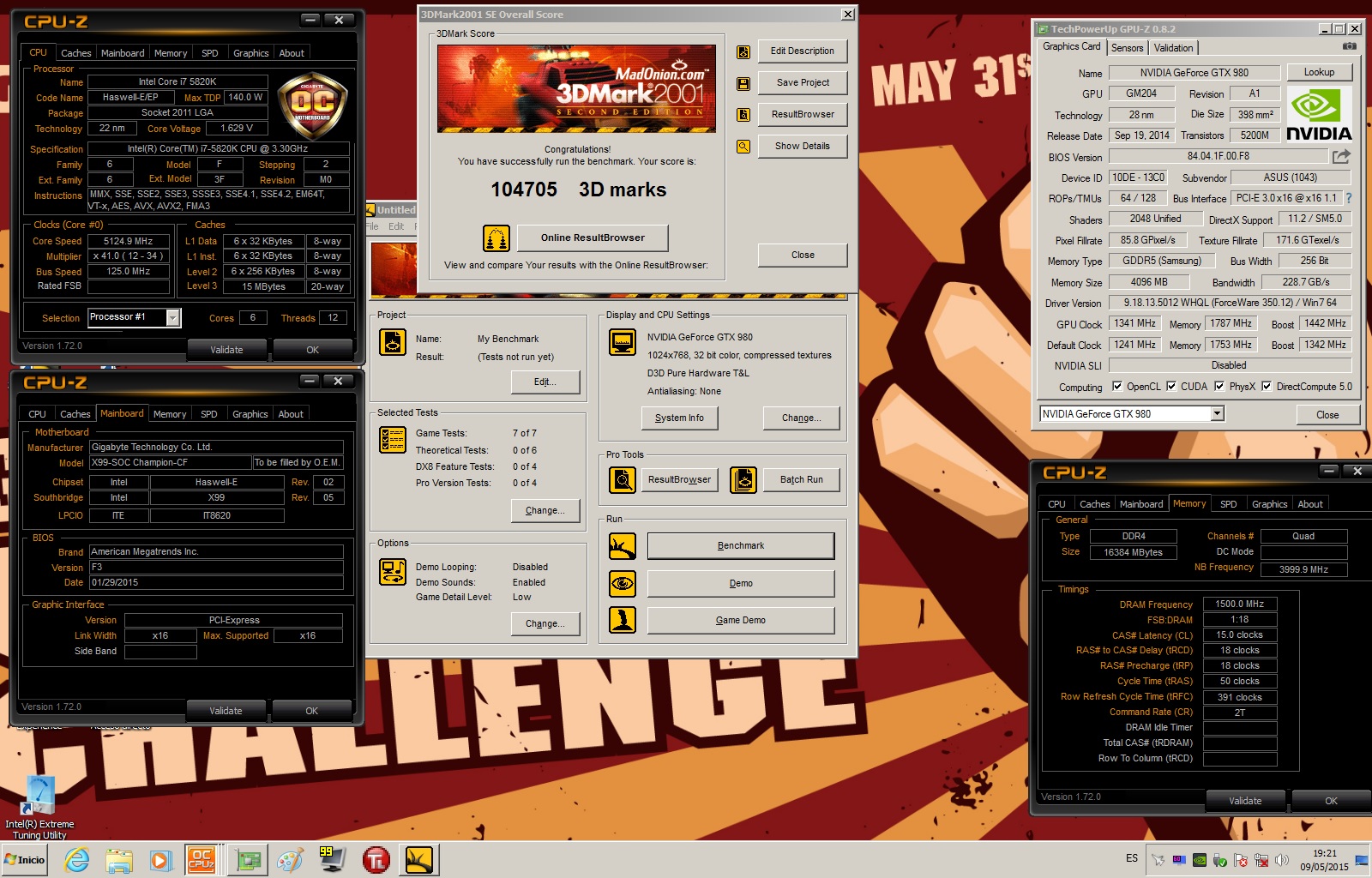
Task: Click the Change button under Options
Action: click(545, 624)
